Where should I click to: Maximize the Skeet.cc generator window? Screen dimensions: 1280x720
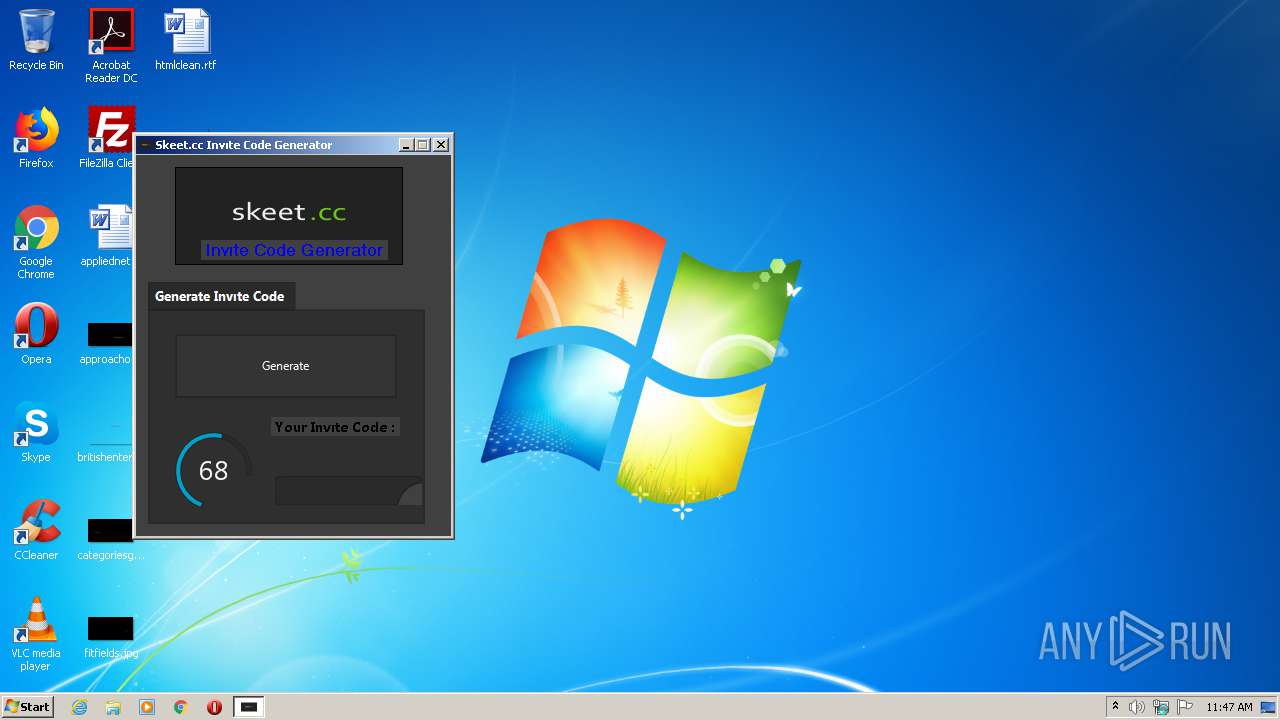click(x=423, y=145)
